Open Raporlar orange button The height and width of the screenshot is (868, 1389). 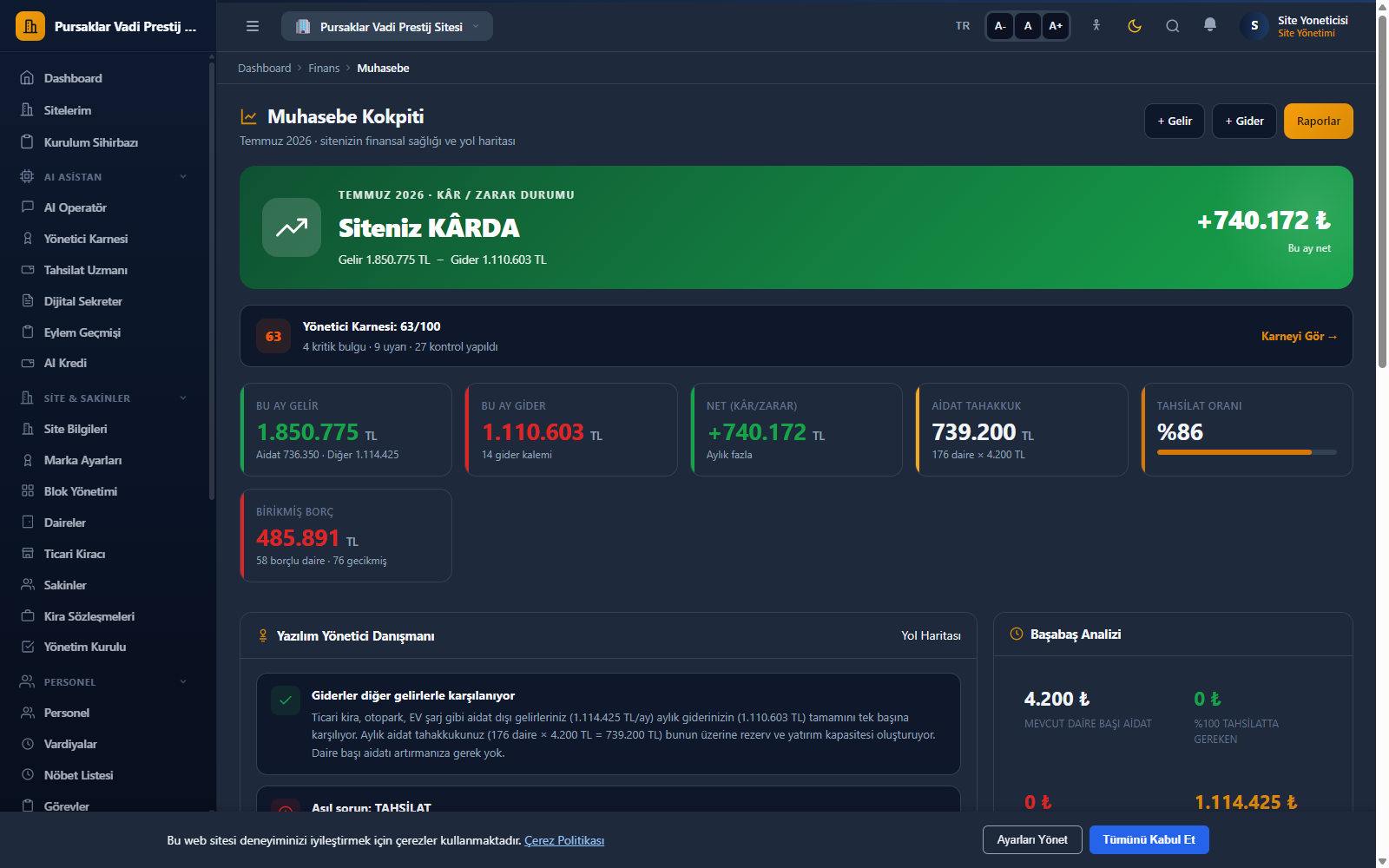click(x=1319, y=121)
